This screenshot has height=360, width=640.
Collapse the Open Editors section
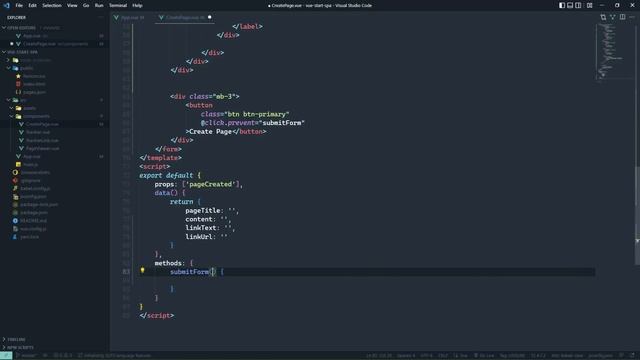[4, 28]
